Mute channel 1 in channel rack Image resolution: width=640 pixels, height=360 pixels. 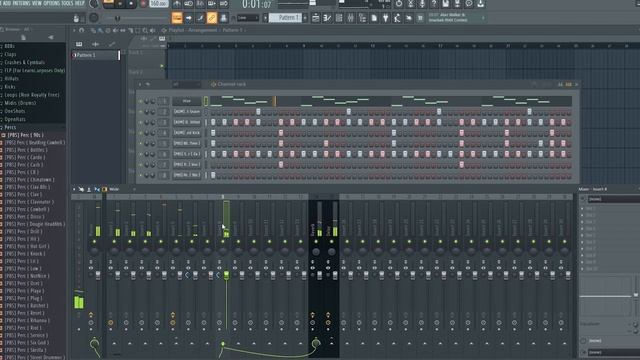[141, 101]
